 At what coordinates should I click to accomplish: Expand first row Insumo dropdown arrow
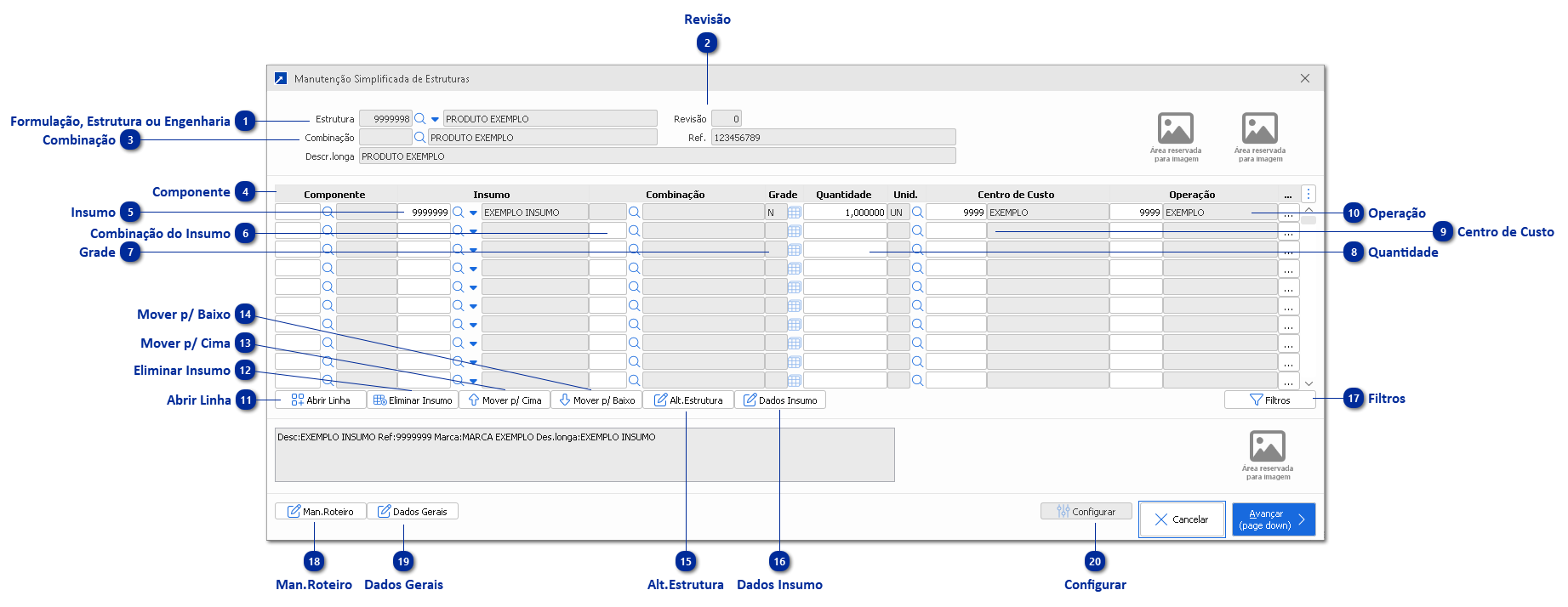pyautogui.click(x=473, y=213)
